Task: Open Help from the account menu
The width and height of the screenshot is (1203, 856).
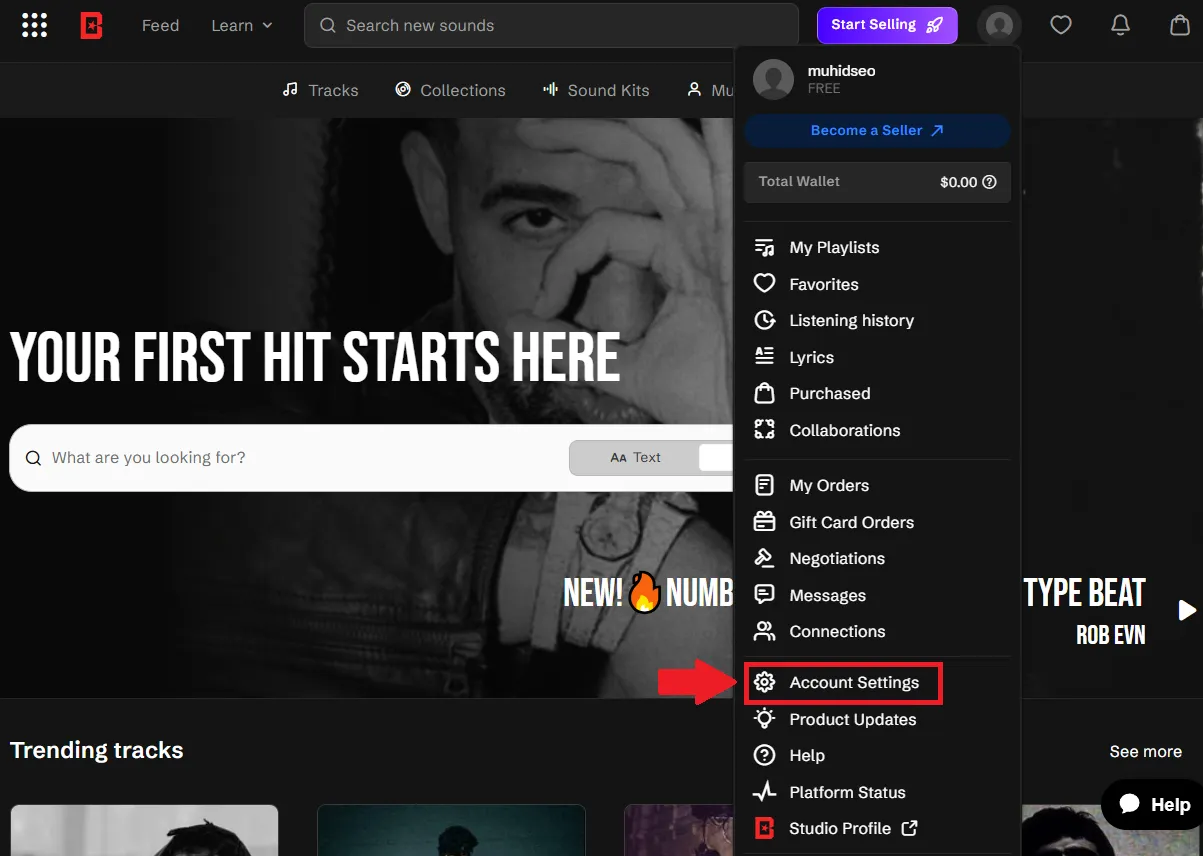Action: pyautogui.click(x=806, y=755)
